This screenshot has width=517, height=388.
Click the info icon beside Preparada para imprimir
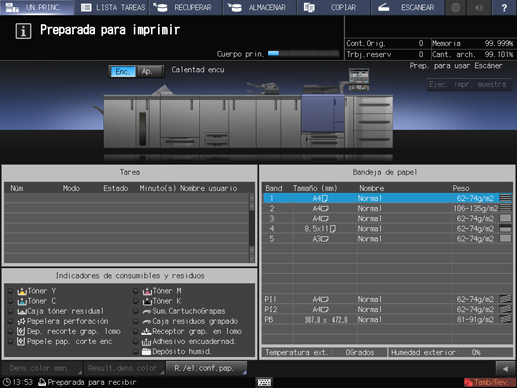(x=23, y=31)
